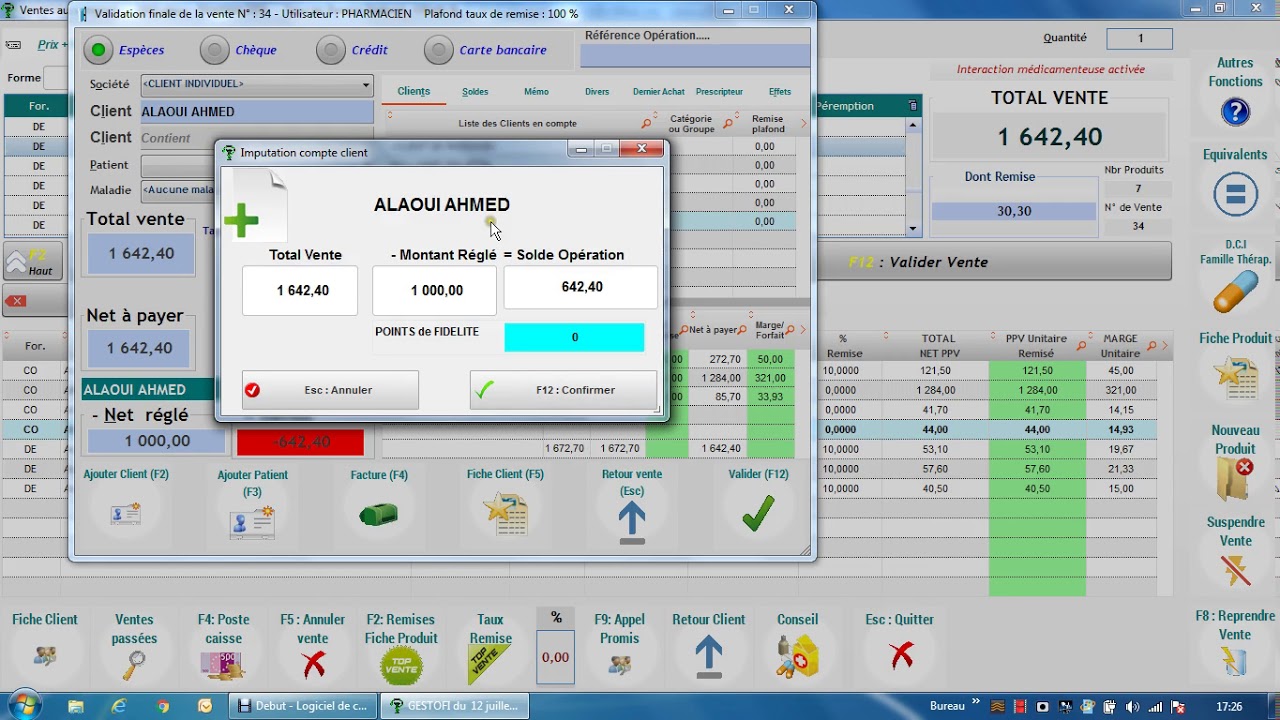Viewport: 1280px width, 720px height.
Task: Click the Montant Réglé amount field
Action: pos(435,291)
